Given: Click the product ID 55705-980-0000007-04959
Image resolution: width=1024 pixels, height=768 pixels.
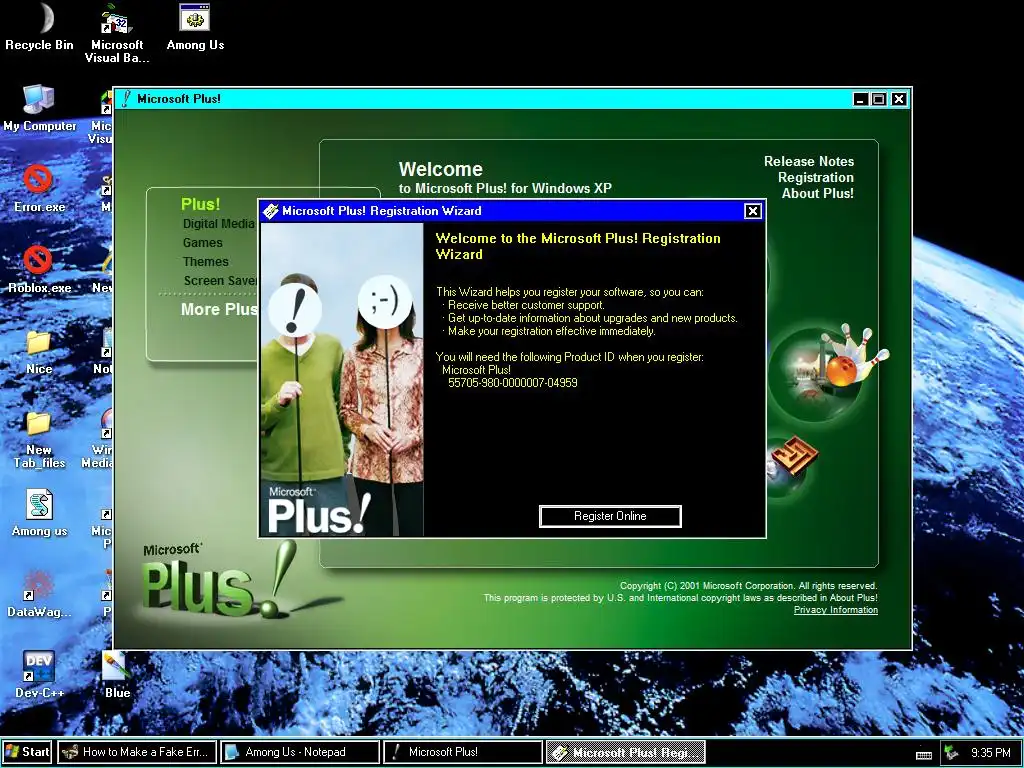Looking at the screenshot, I should click(x=513, y=383).
